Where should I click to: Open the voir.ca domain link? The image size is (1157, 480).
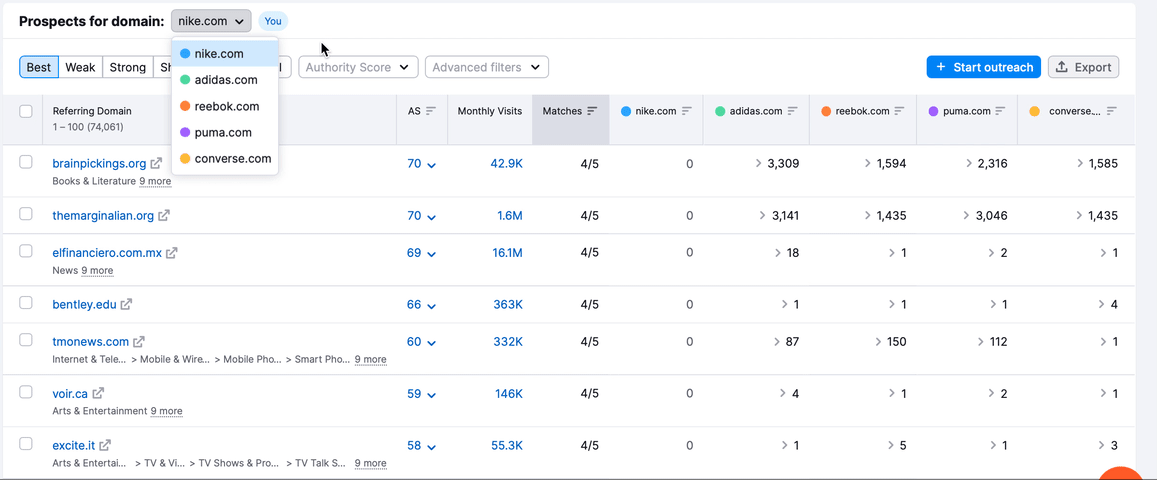(x=70, y=394)
